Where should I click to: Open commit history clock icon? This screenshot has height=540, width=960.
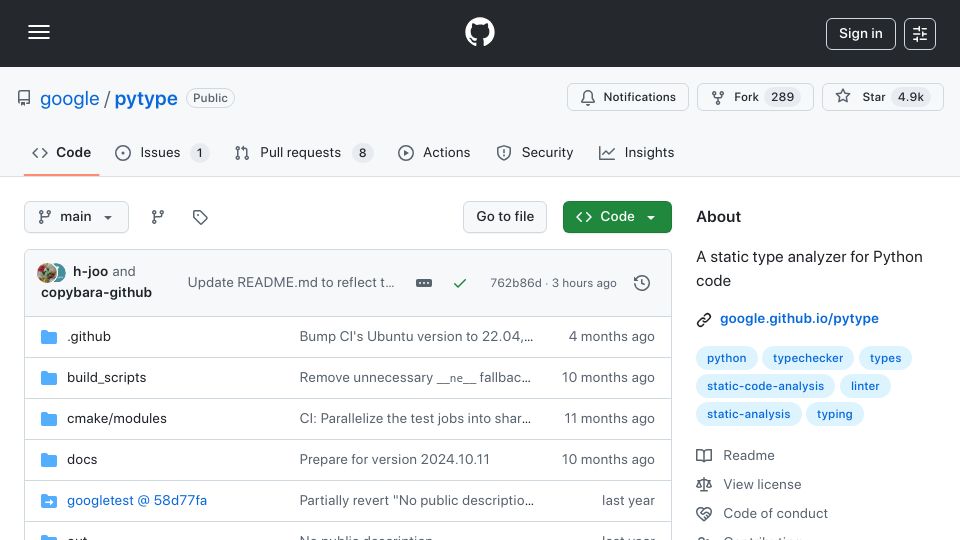(642, 283)
